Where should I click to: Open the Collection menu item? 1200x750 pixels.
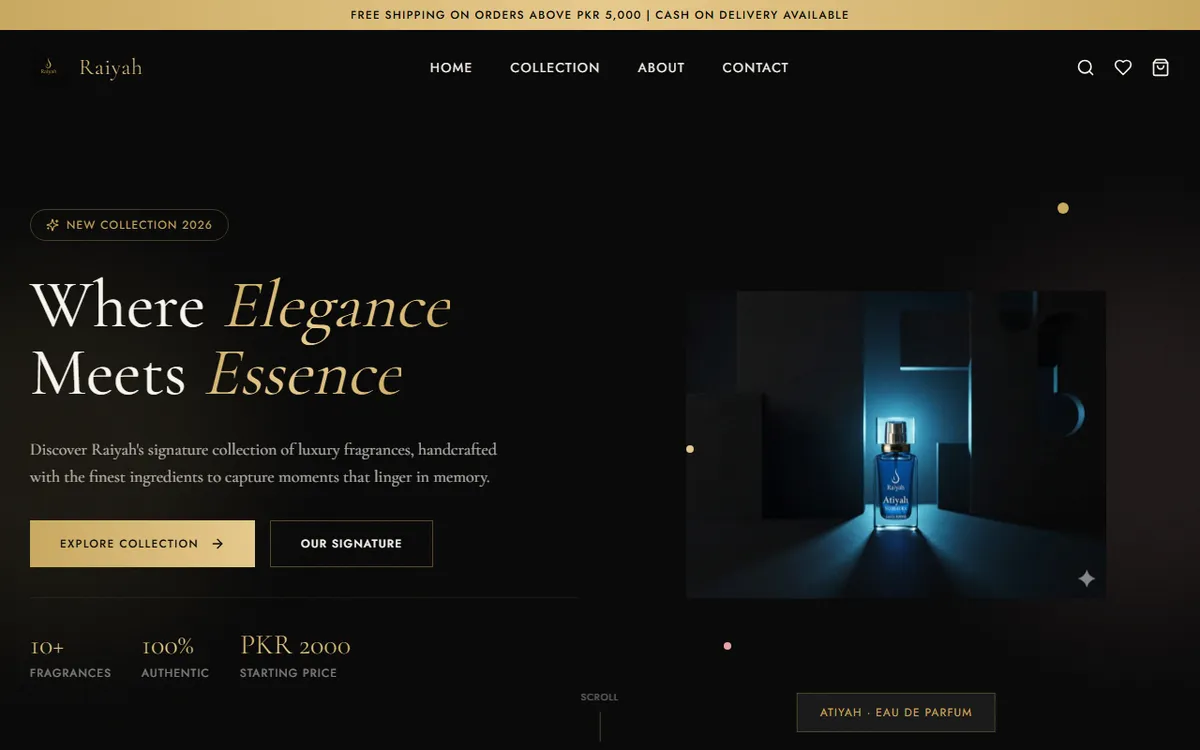tap(555, 68)
